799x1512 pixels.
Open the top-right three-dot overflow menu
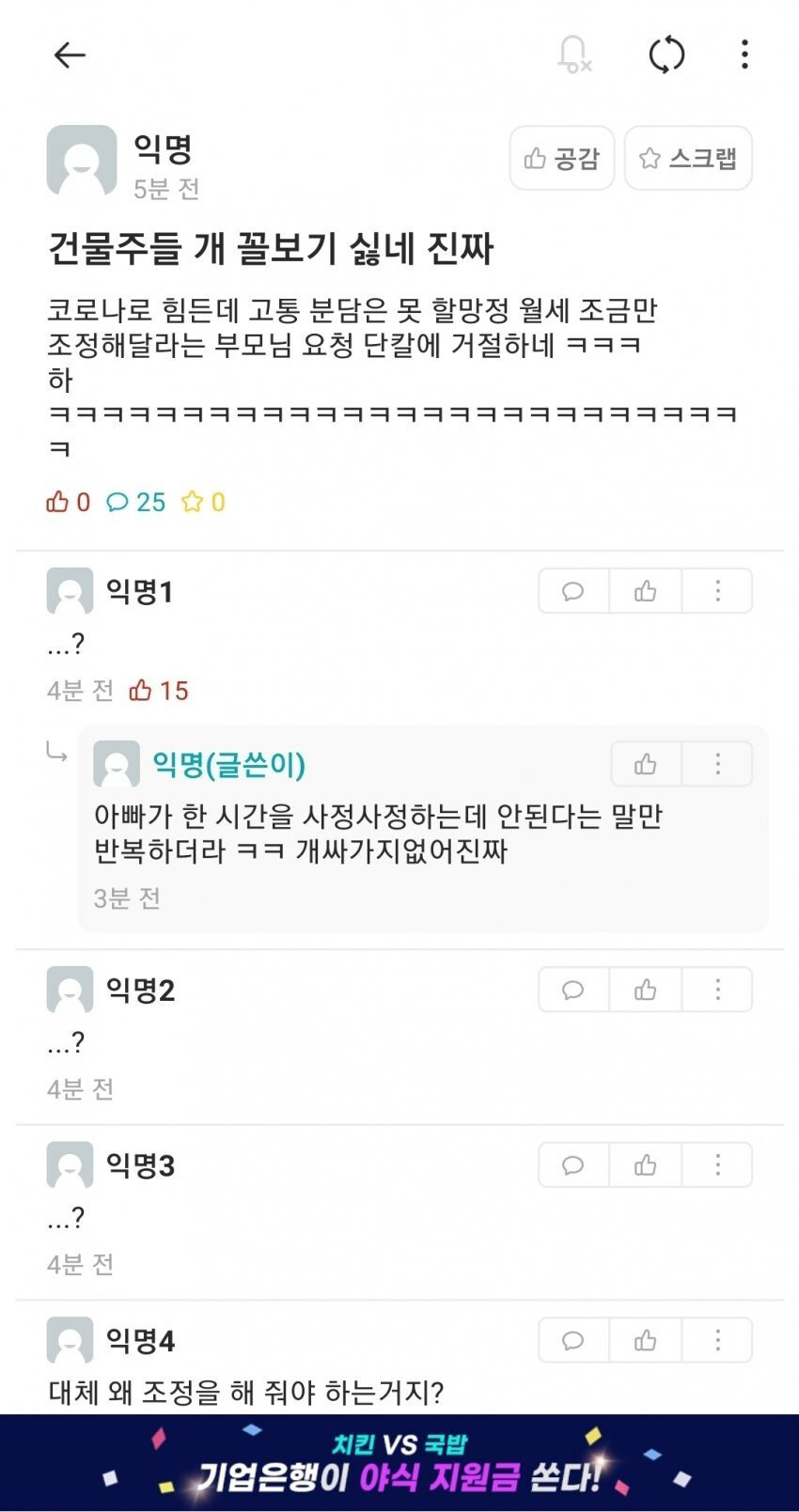tap(744, 55)
